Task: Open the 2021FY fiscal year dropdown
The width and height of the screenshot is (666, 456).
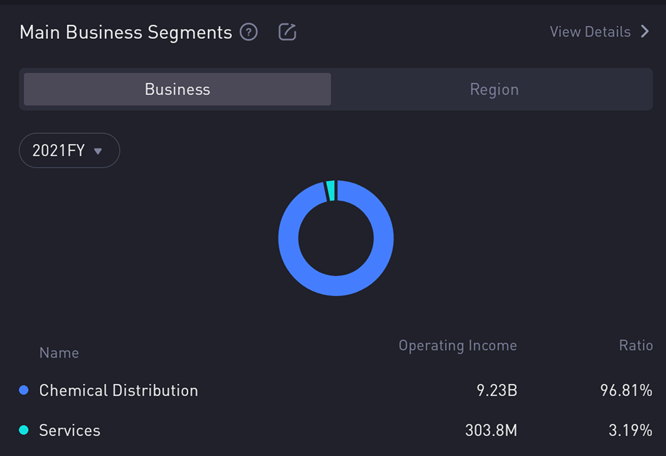Action: coord(69,151)
